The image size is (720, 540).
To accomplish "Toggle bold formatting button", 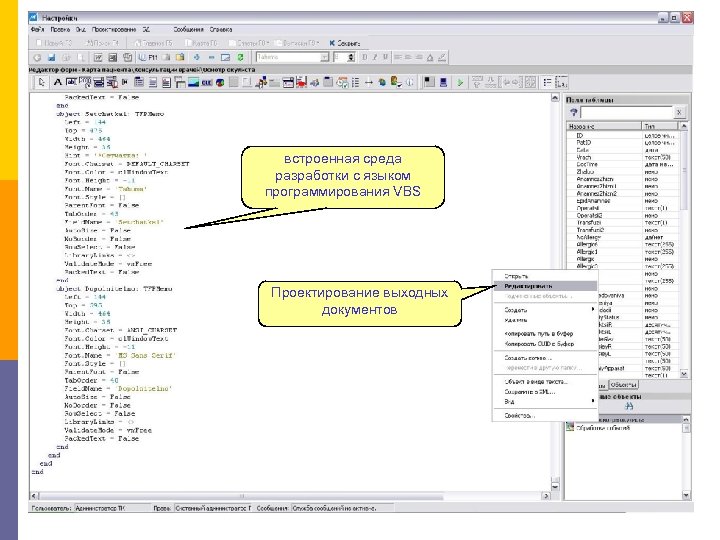I will point(365,57).
